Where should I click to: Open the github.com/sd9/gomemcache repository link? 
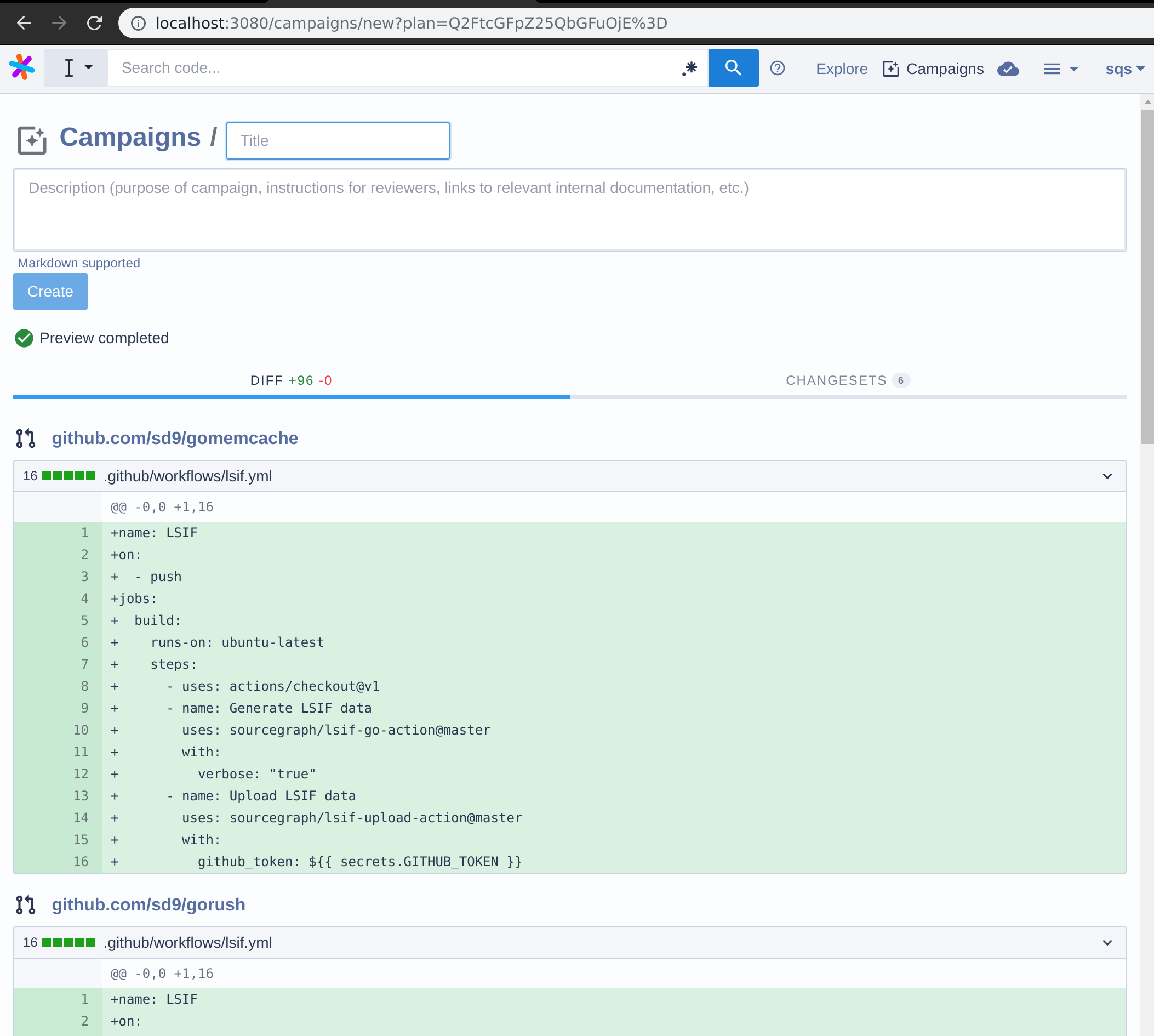[x=175, y=438]
